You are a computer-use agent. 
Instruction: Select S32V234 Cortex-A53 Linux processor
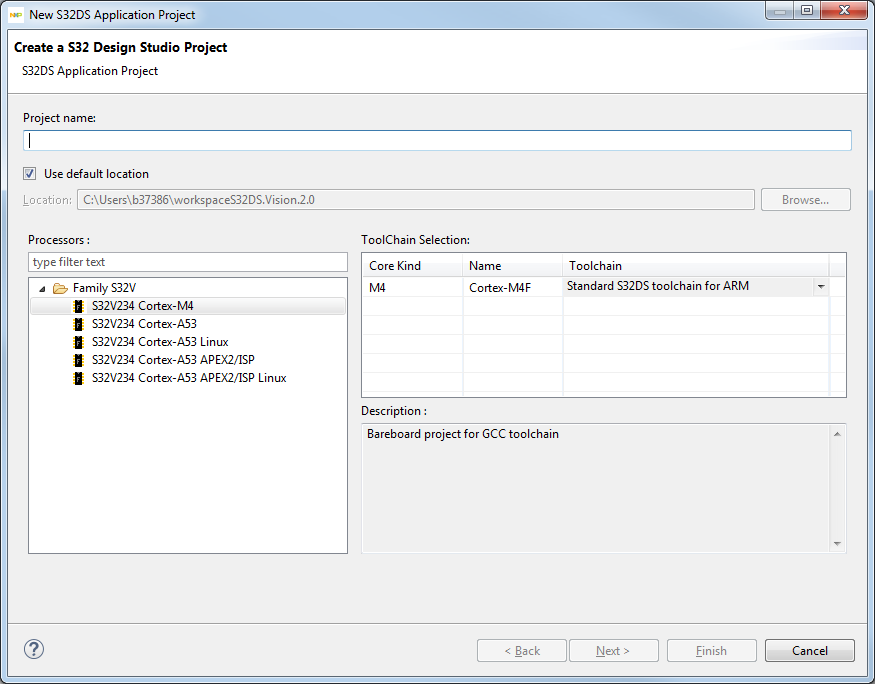pyautogui.click(x=160, y=342)
